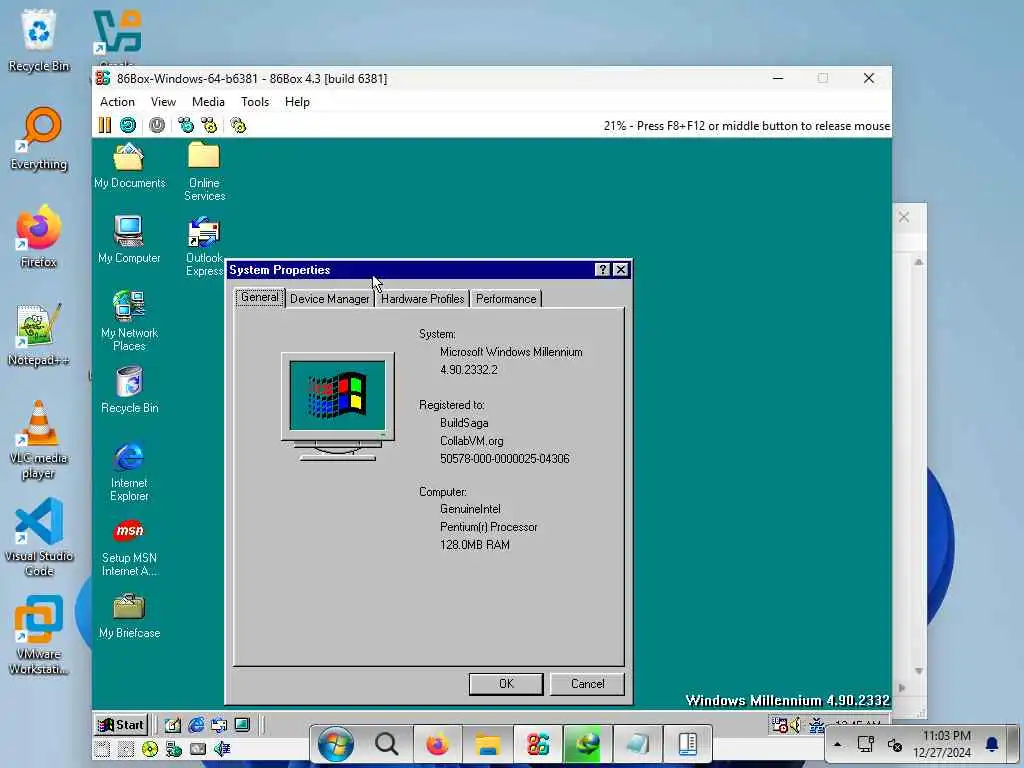This screenshot has width=1024, height=768.
Task: Switch to the Performance tab
Action: (x=506, y=299)
